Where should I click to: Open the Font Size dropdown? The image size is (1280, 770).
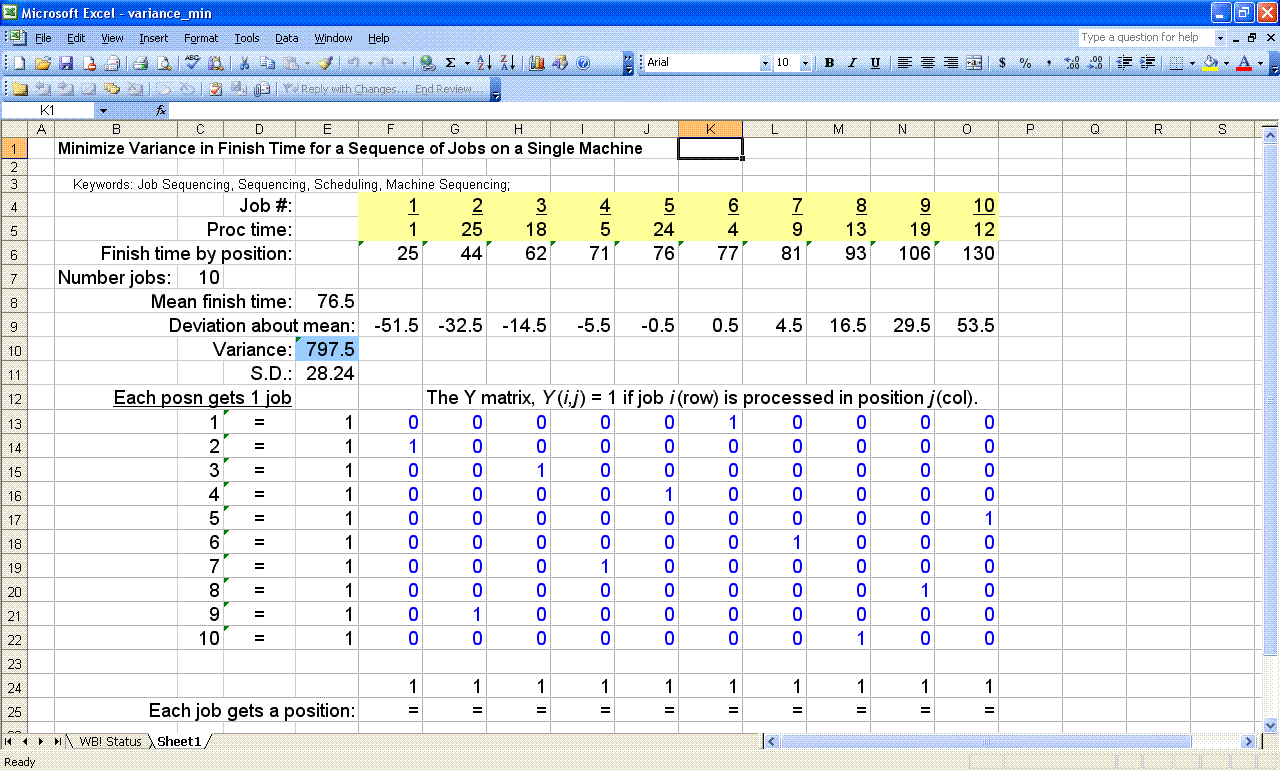805,63
